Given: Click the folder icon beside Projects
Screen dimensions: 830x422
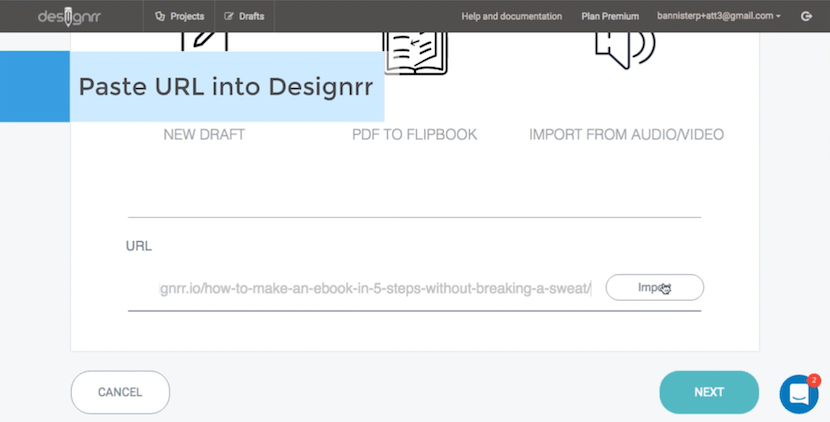Looking at the screenshot, I should pyautogui.click(x=160, y=16).
